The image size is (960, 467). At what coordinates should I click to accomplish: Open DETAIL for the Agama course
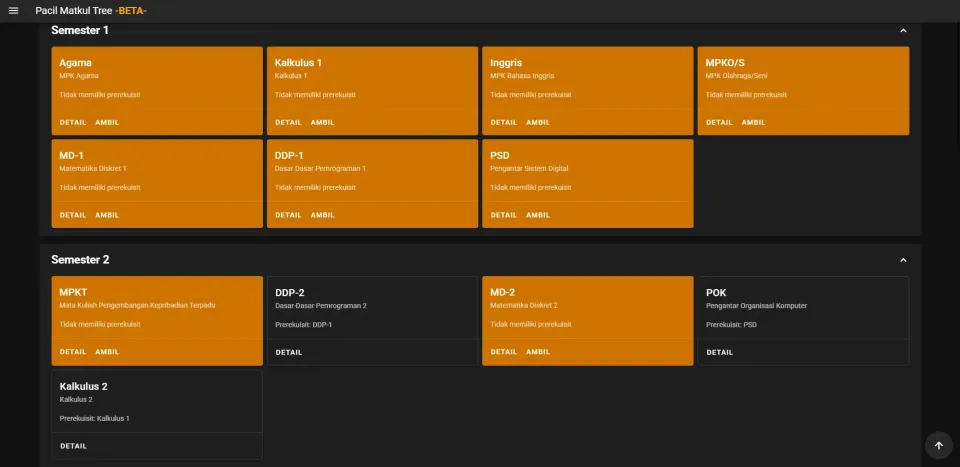tap(73, 122)
